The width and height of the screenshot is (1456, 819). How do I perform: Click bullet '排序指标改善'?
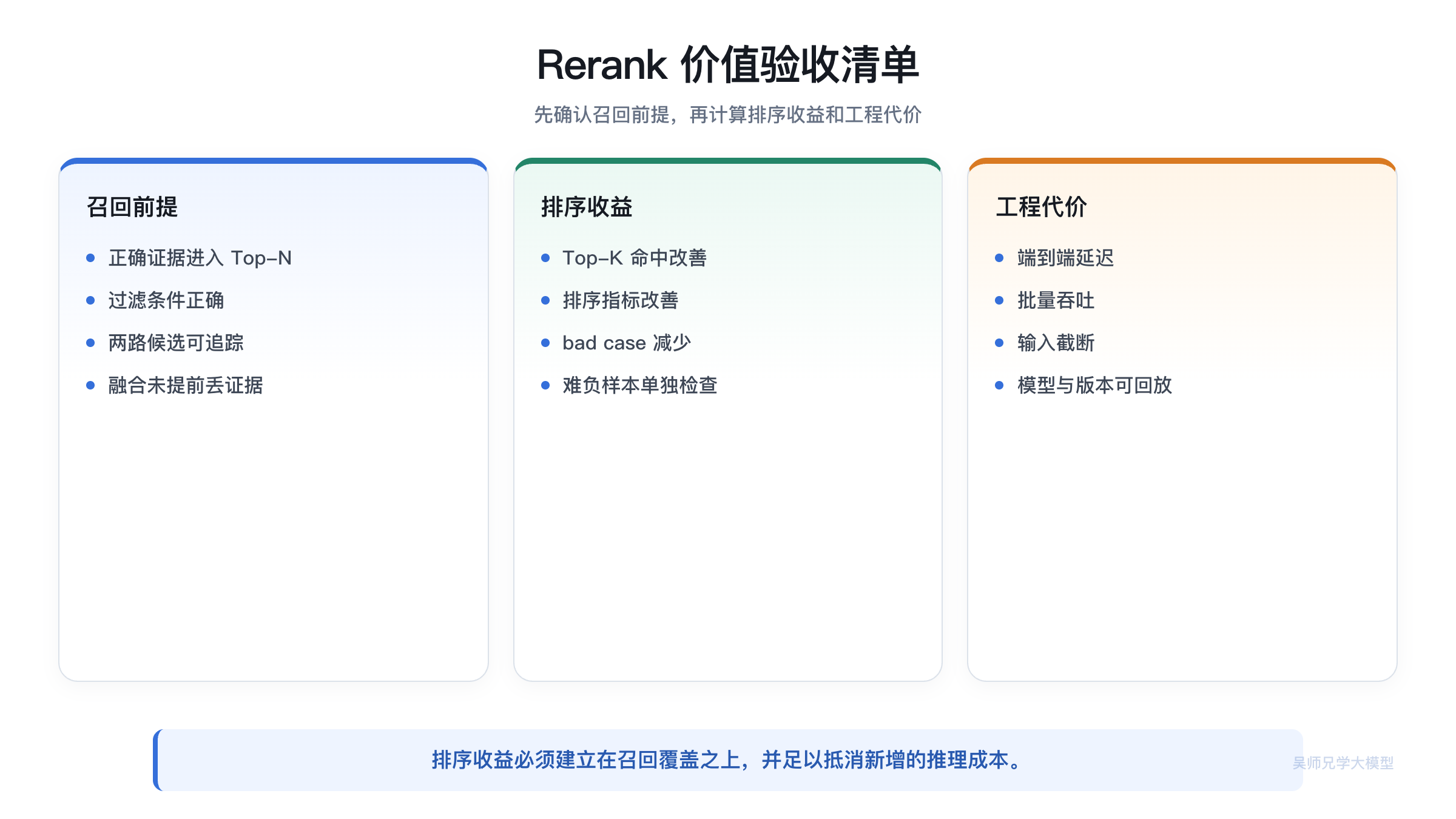point(621,300)
